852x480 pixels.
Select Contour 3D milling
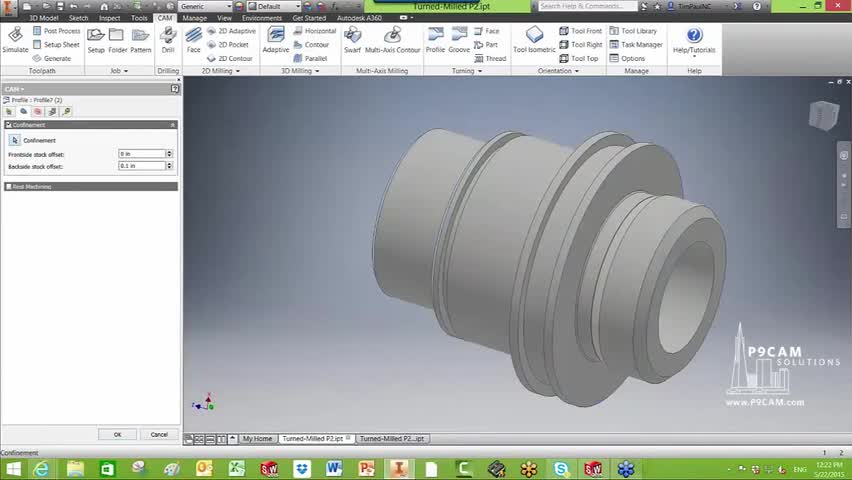click(311, 45)
